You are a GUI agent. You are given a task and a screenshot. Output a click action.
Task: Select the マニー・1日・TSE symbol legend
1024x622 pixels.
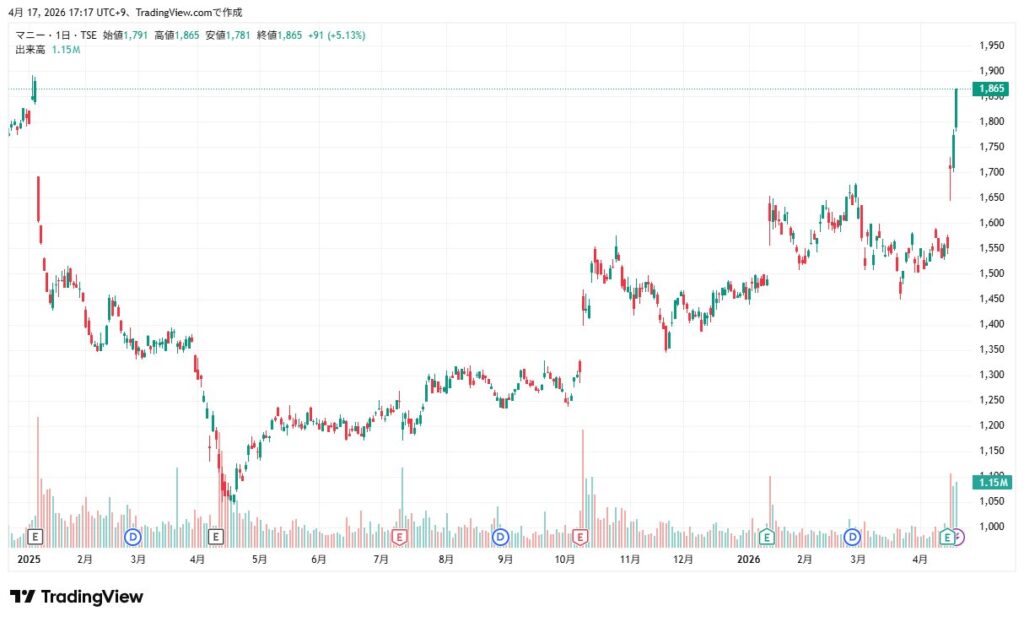55,35
